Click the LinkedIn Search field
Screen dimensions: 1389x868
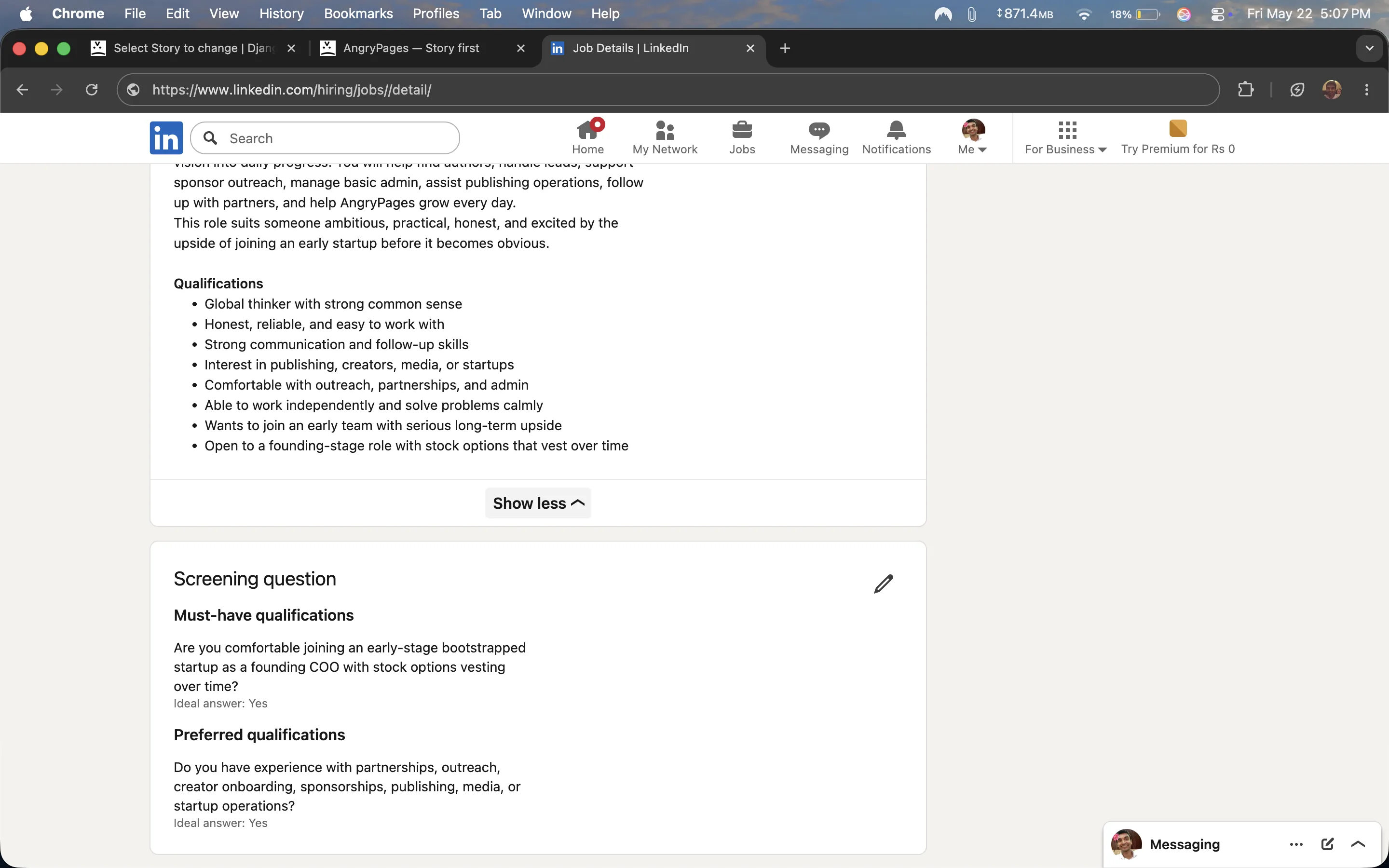tap(325, 138)
